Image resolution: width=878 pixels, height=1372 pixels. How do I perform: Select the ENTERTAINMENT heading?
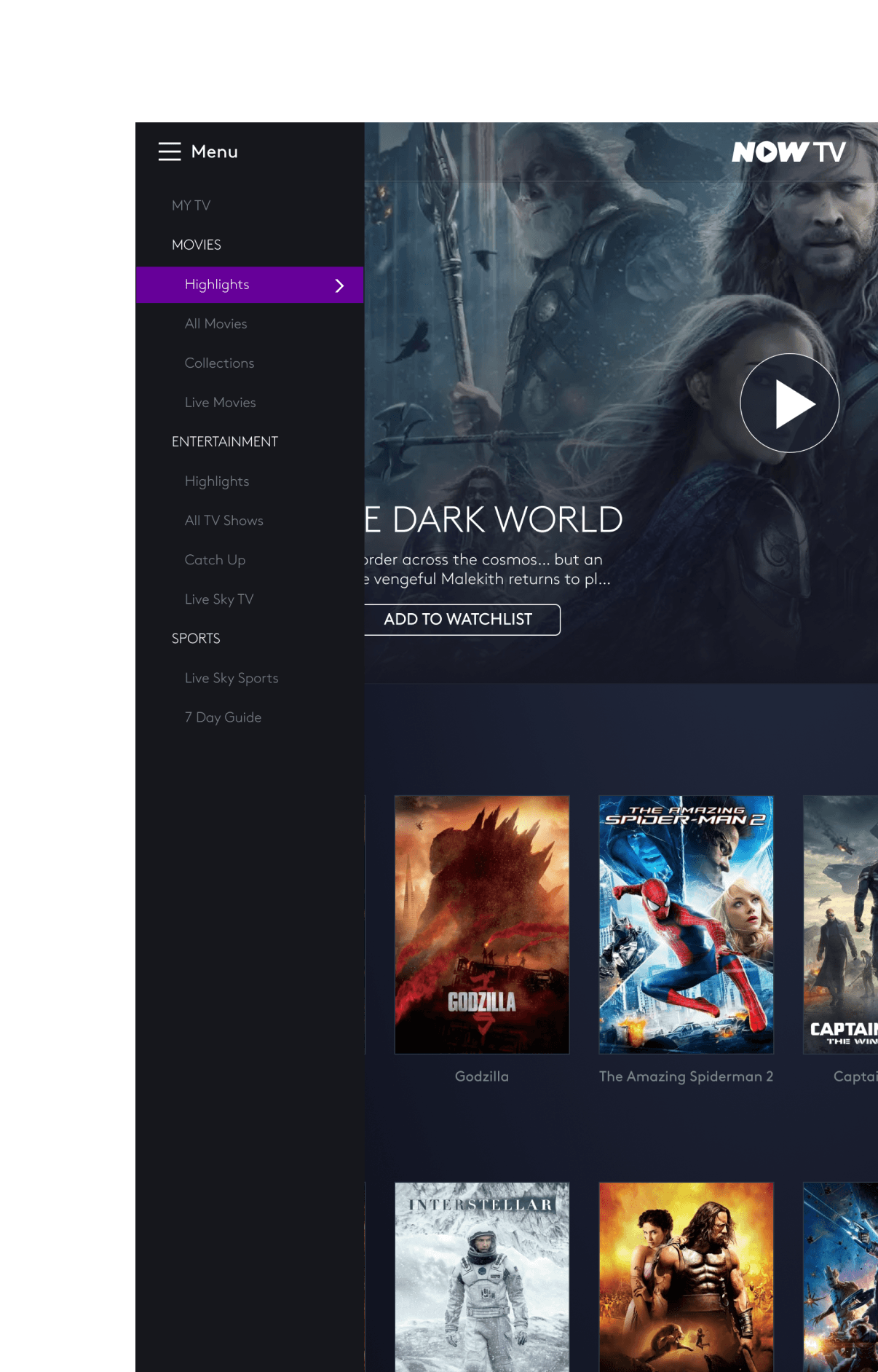pos(225,441)
